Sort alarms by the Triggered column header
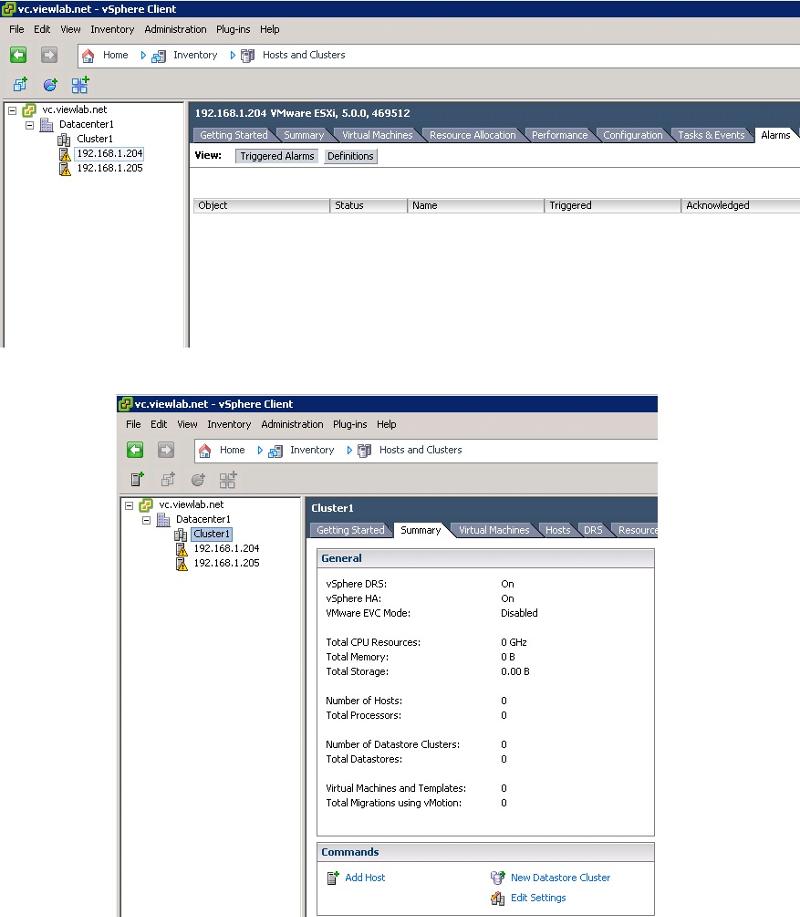The width and height of the screenshot is (800, 917). point(612,205)
